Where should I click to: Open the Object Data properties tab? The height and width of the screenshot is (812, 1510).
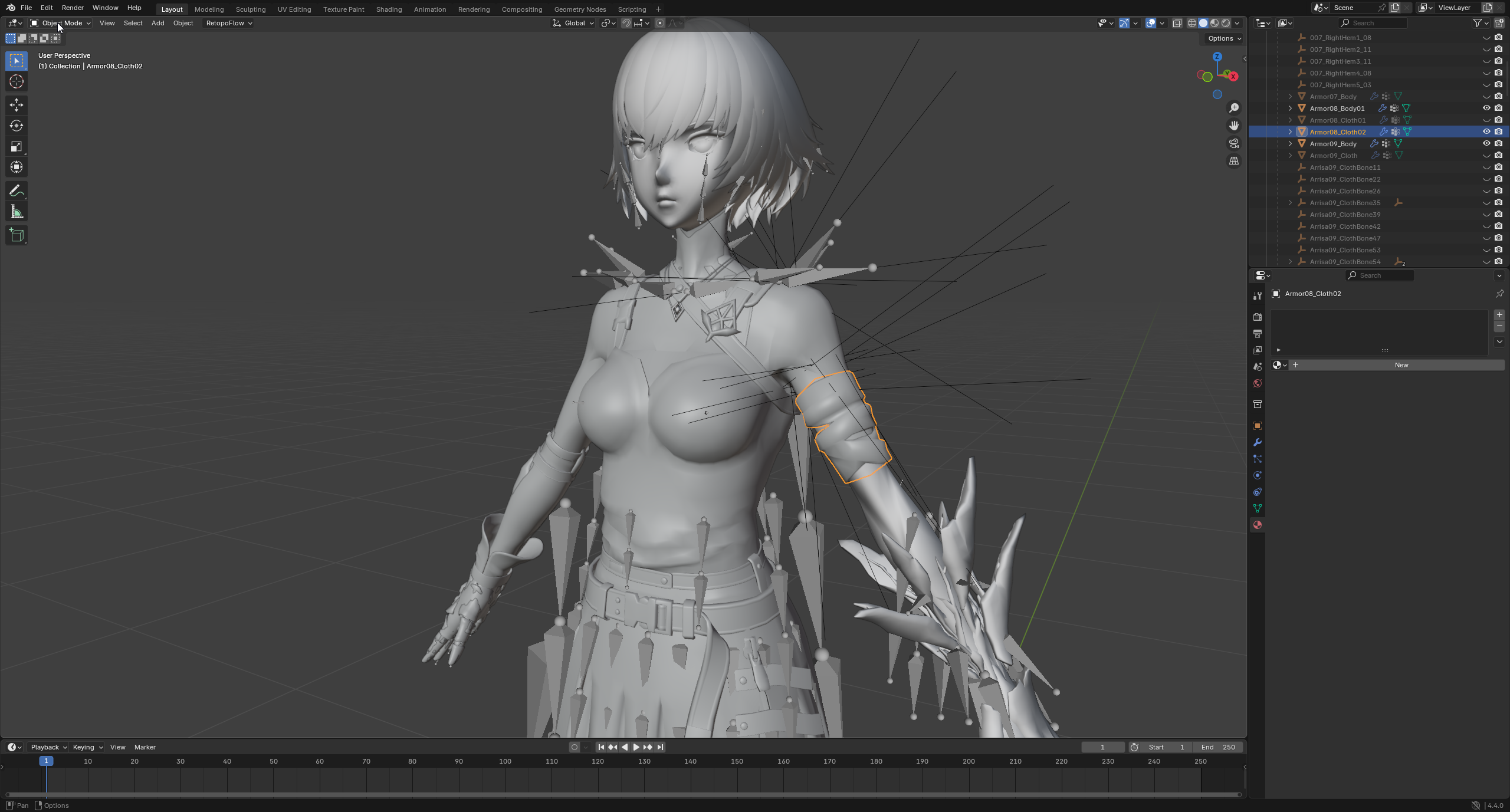point(1258,508)
